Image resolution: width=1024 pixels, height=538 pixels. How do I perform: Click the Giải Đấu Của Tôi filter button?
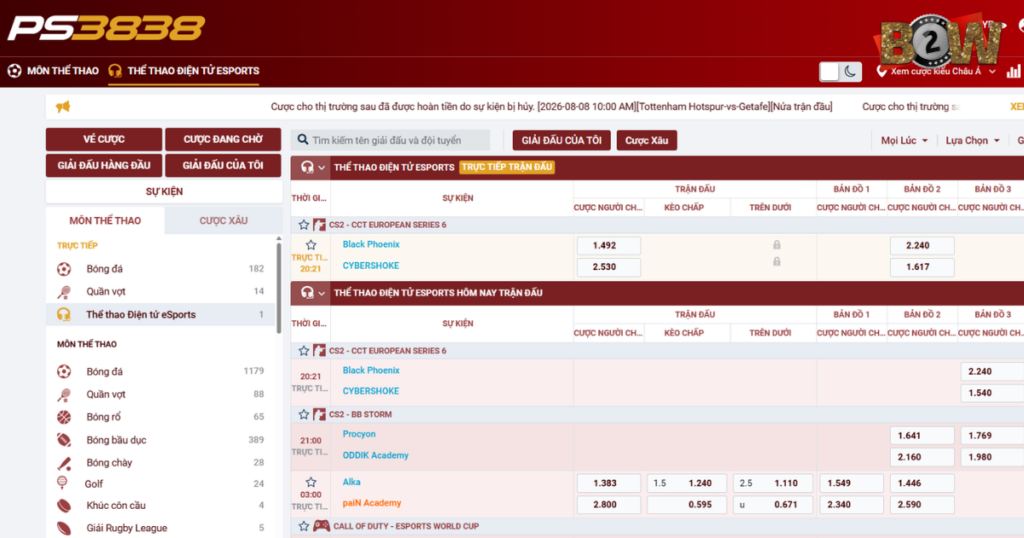(x=562, y=140)
